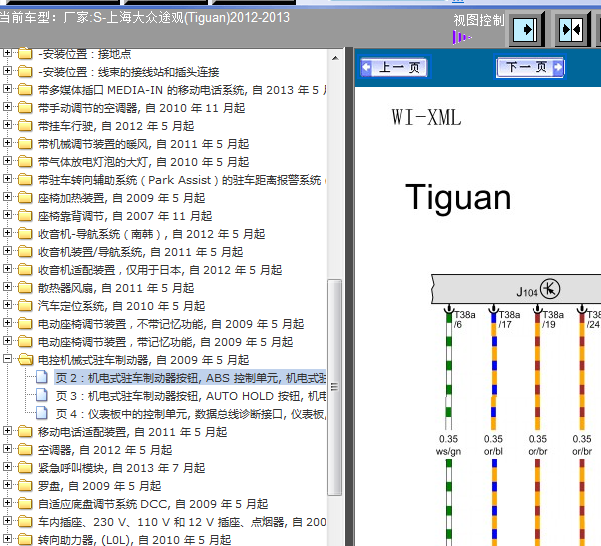Viewport: 601px width, 546px height.
Task: Click document icon for 页 4
Action: point(42,413)
